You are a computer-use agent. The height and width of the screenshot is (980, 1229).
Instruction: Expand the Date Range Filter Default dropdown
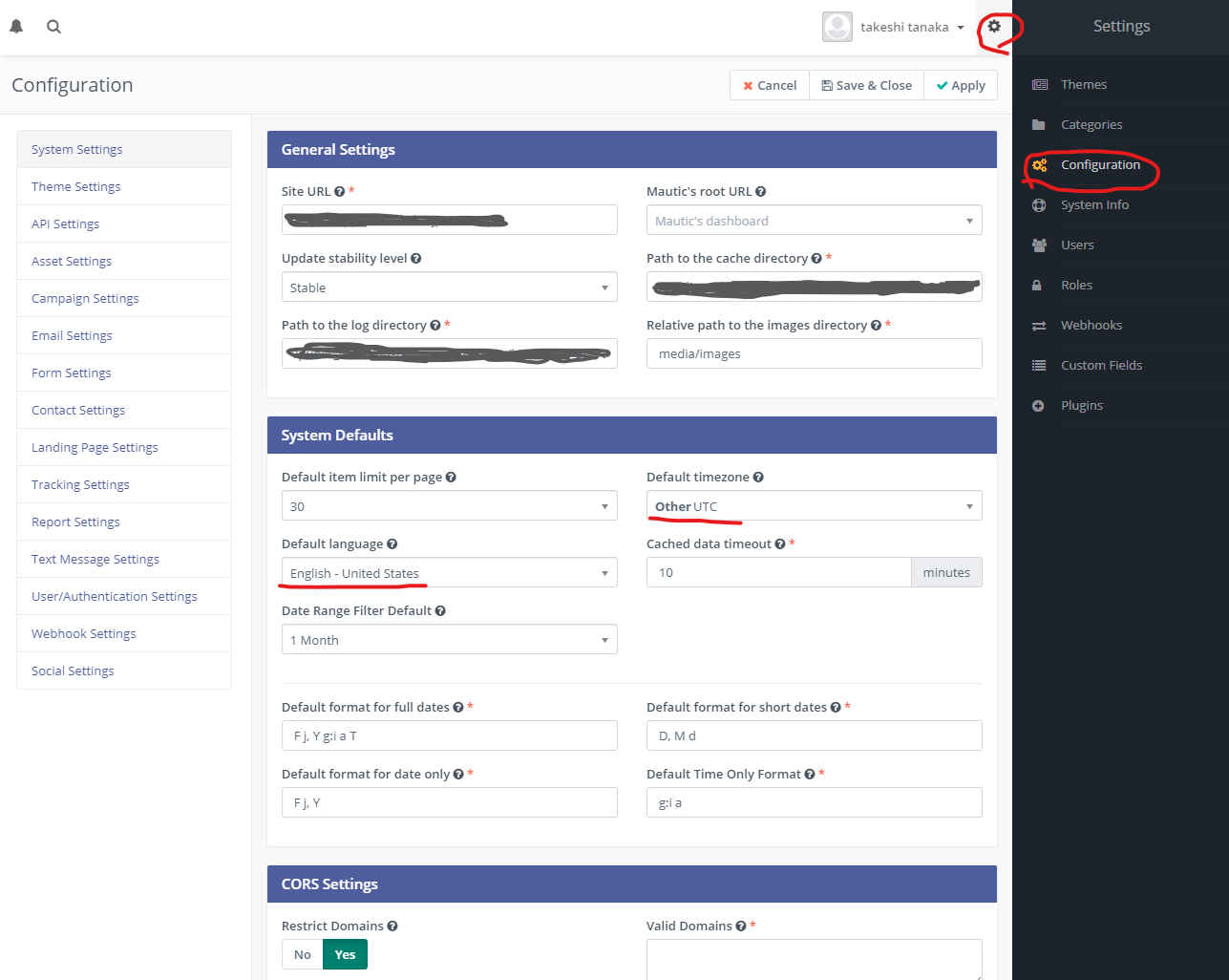449,640
